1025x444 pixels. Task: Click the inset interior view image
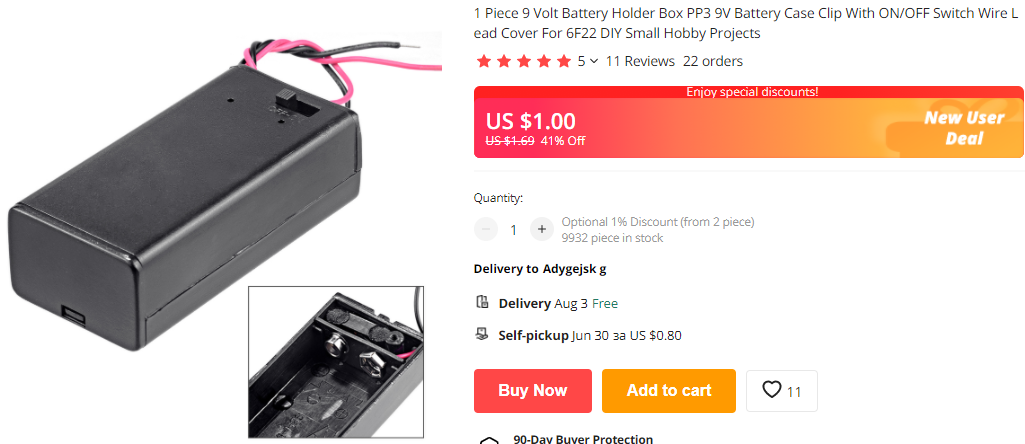click(336, 362)
